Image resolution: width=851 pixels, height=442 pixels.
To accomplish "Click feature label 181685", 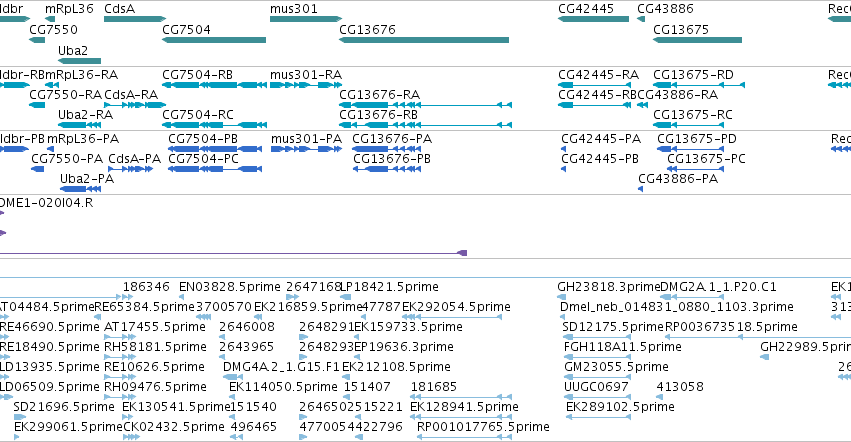I will tap(434, 387).
